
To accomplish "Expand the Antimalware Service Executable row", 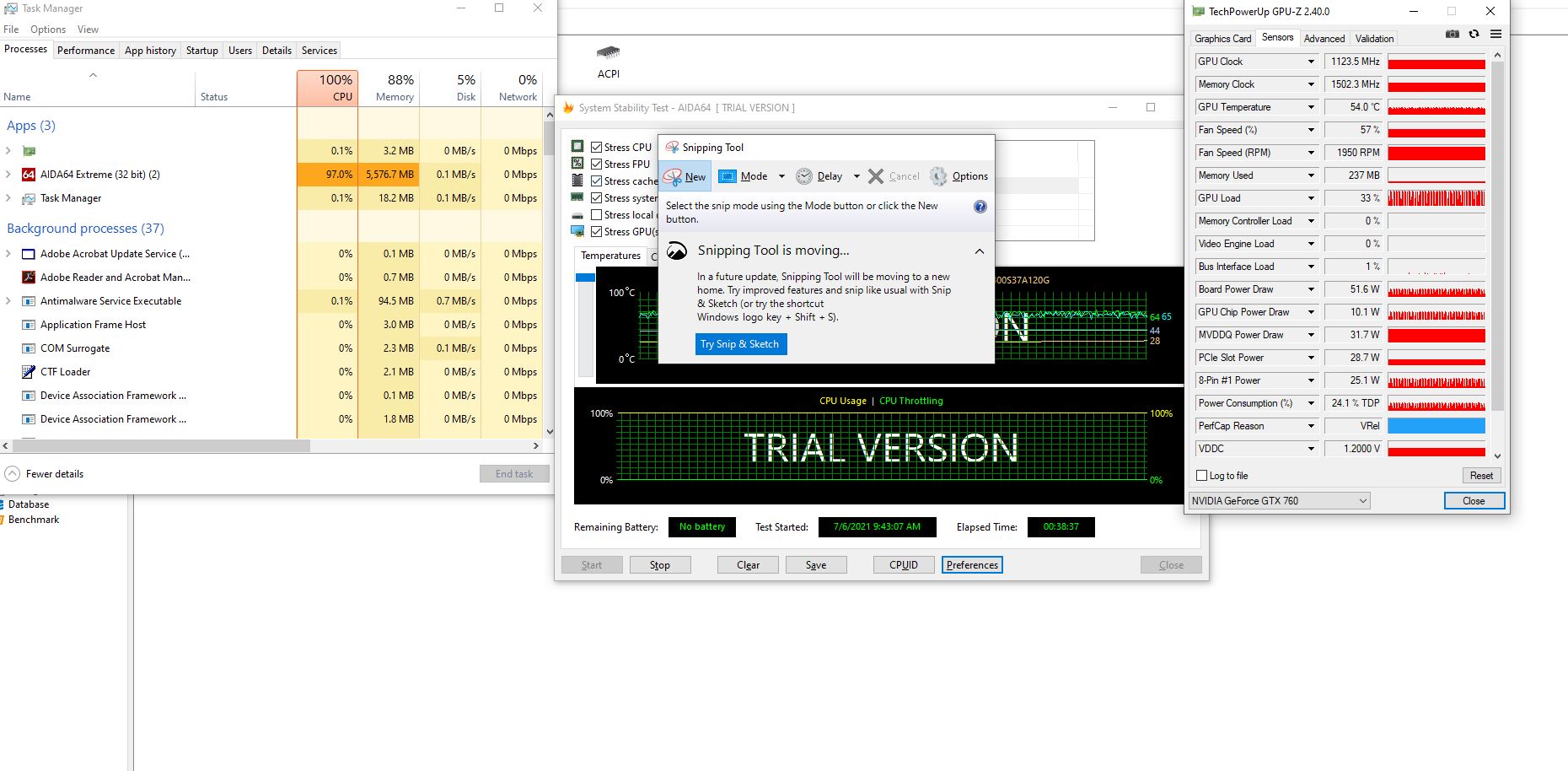I will click(x=8, y=301).
